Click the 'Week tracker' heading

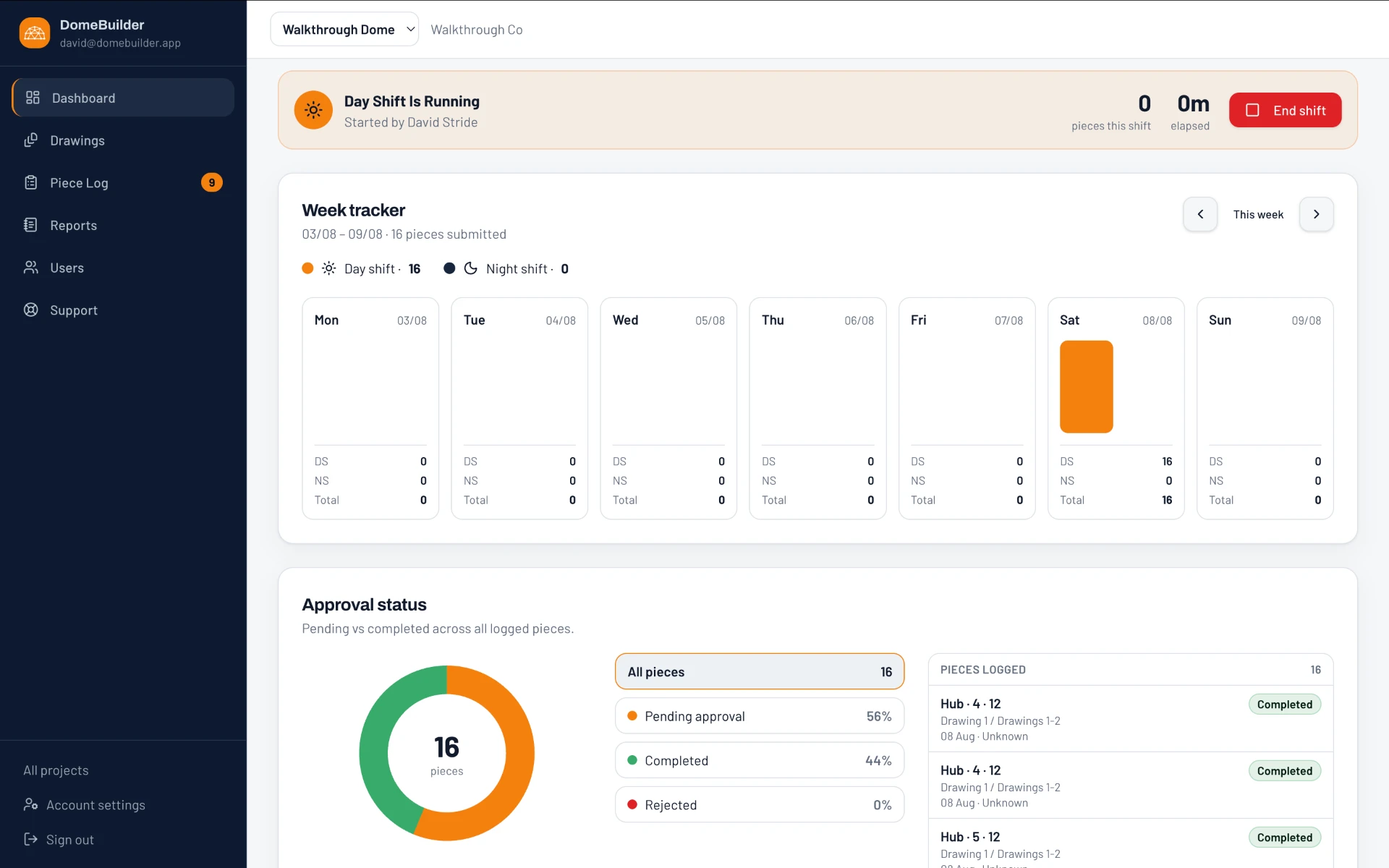click(353, 210)
